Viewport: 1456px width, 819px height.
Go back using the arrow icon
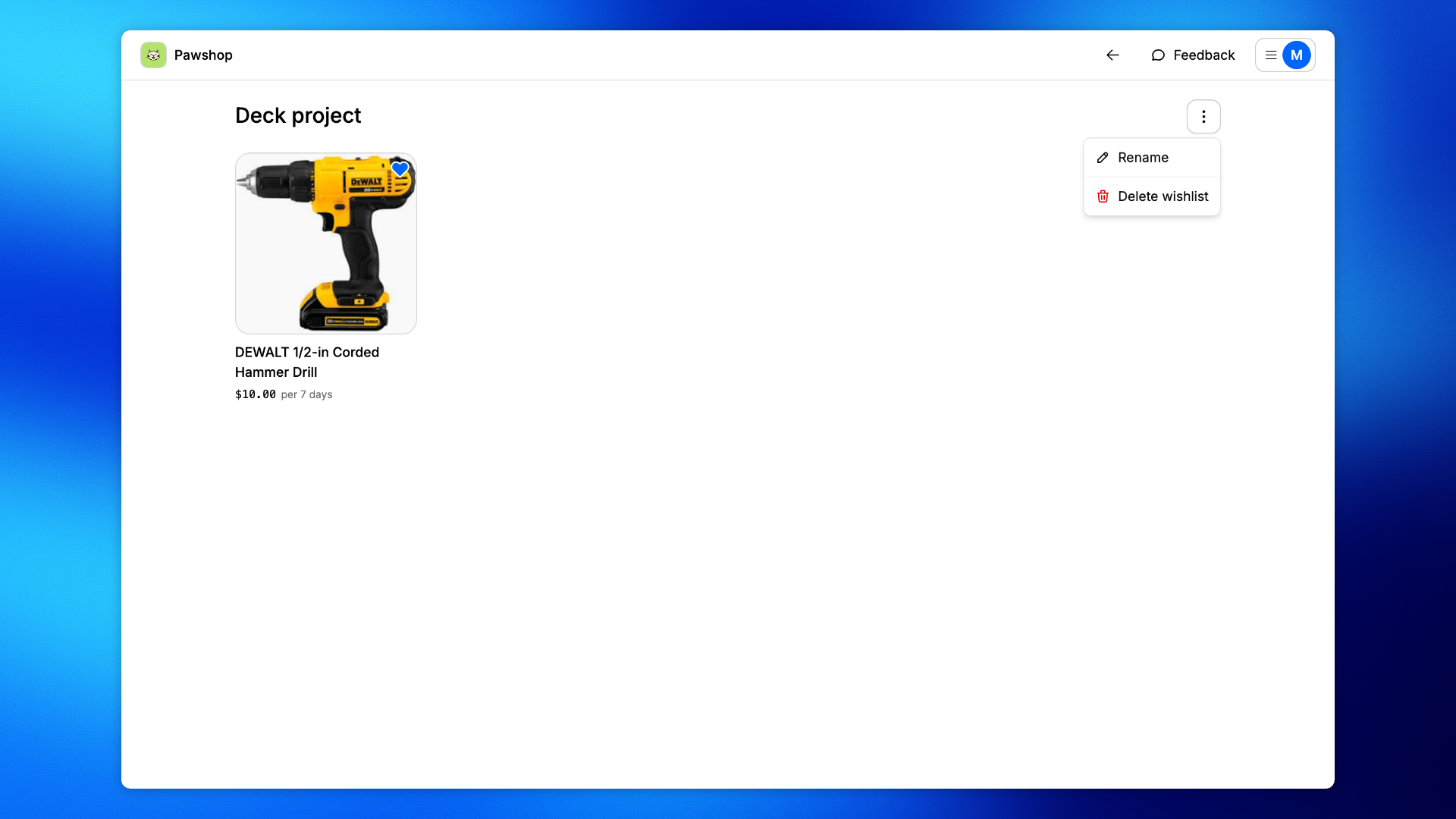(x=1112, y=55)
